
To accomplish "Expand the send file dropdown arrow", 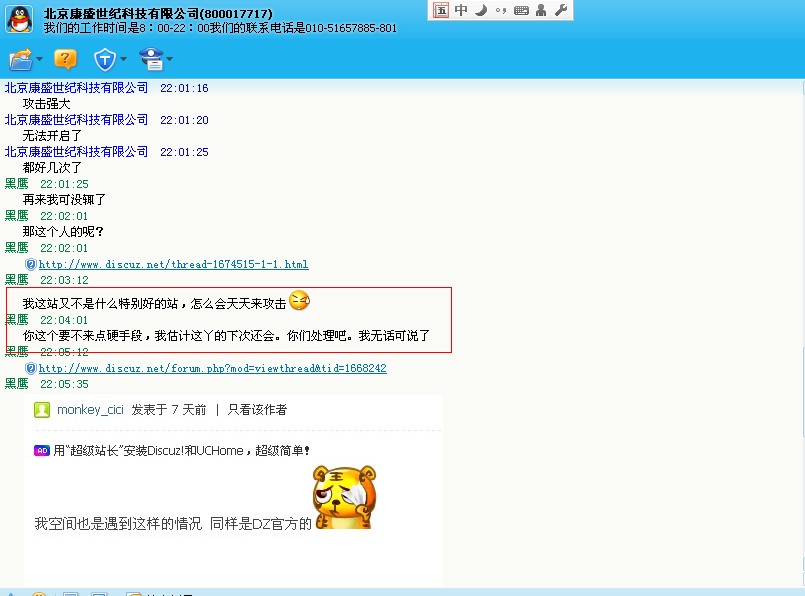I will pyautogui.click(x=40, y=59).
